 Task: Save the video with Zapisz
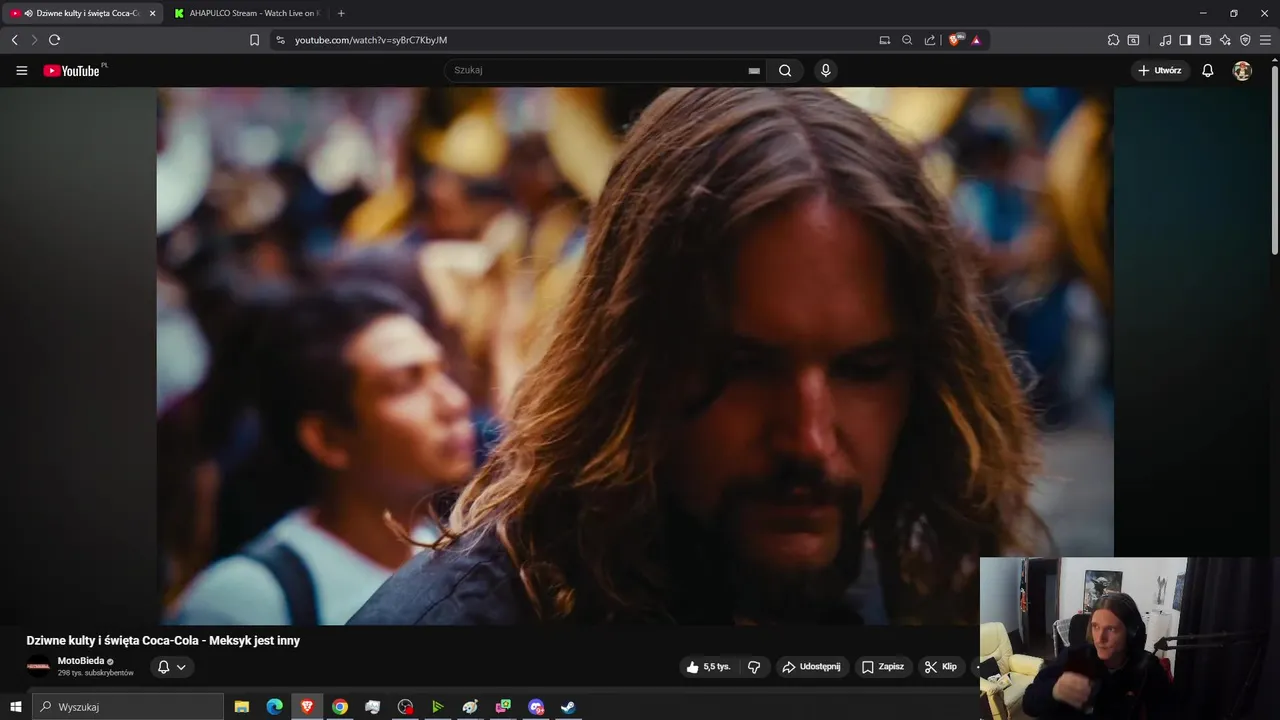pos(883,667)
